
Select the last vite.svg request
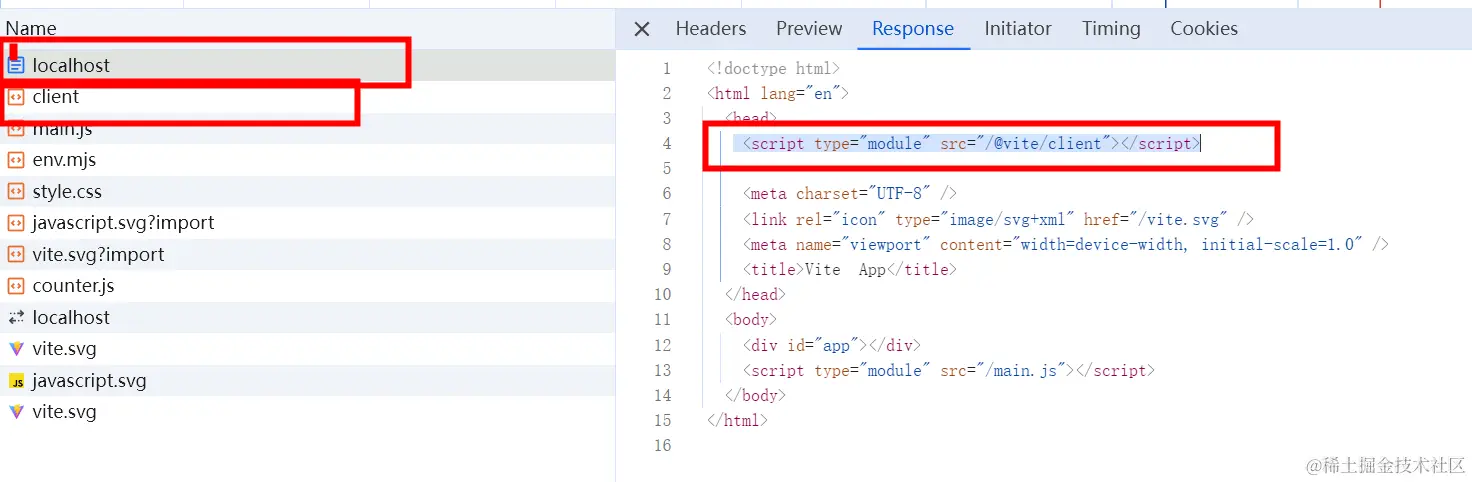pos(307,412)
